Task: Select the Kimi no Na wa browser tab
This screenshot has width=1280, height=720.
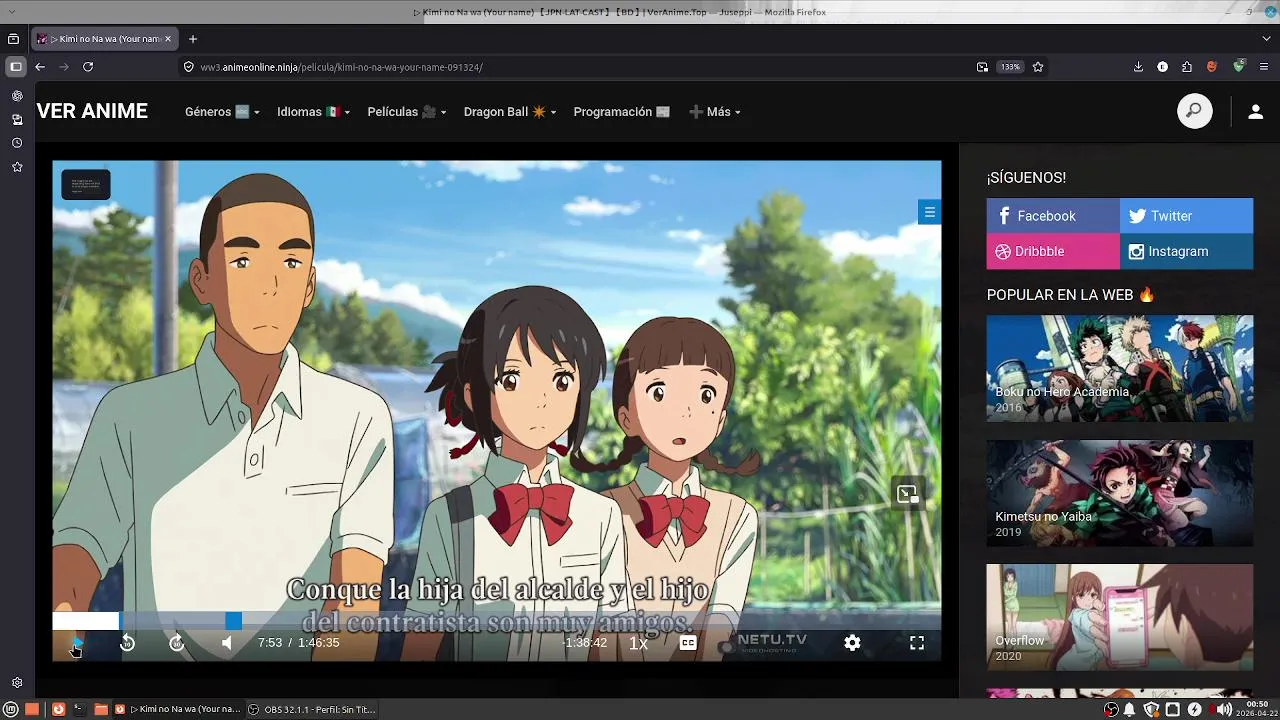Action: (x=104, y=39)
